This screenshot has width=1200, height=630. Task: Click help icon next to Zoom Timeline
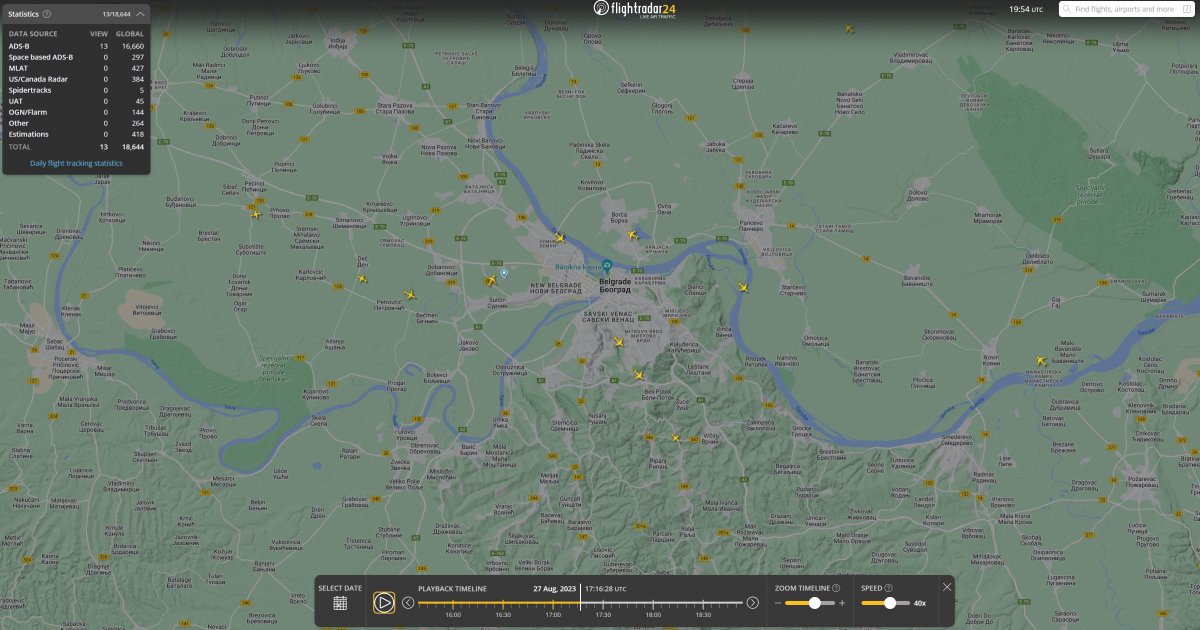[x=836, y=589]
